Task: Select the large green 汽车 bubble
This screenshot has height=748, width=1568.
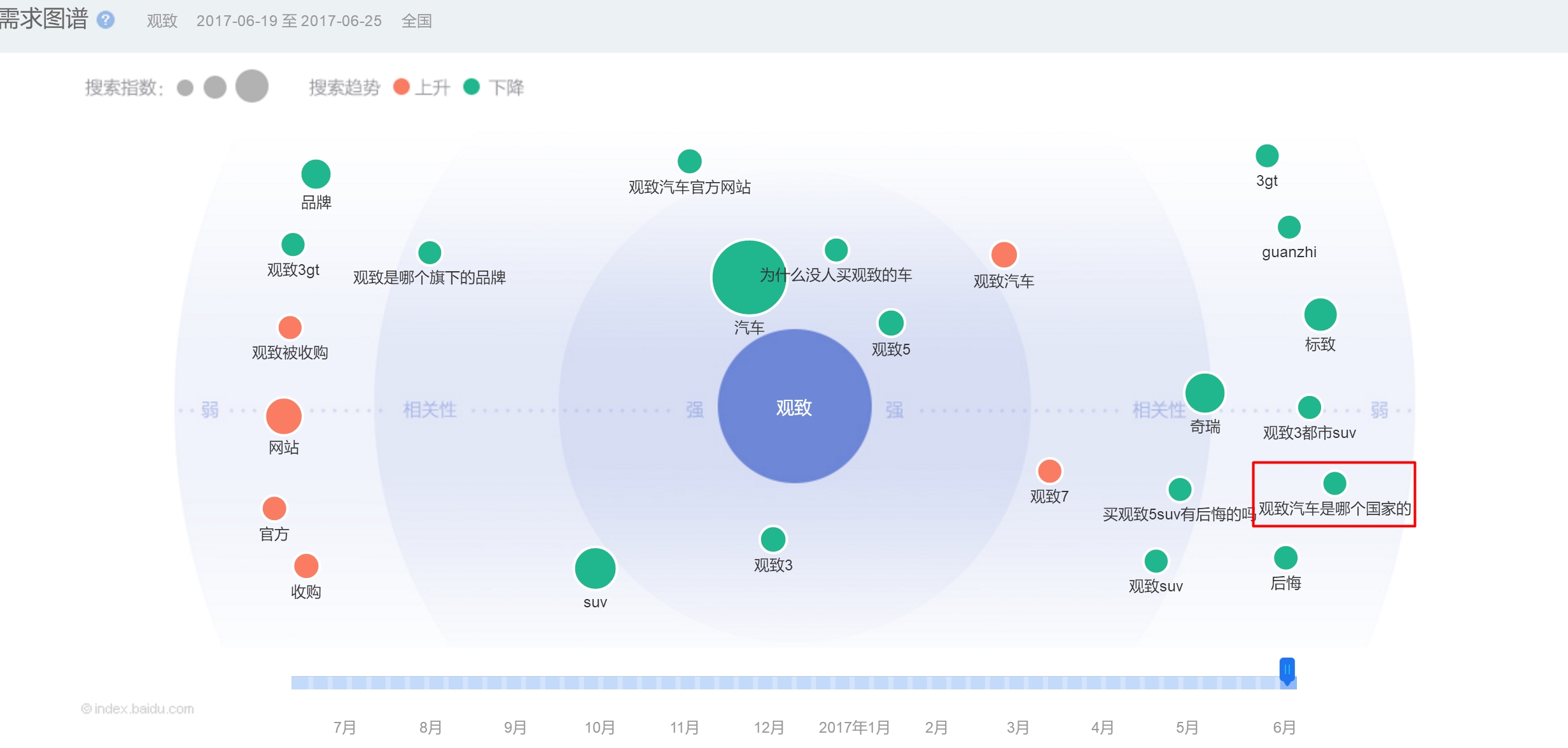Action: tap(750, 278)
